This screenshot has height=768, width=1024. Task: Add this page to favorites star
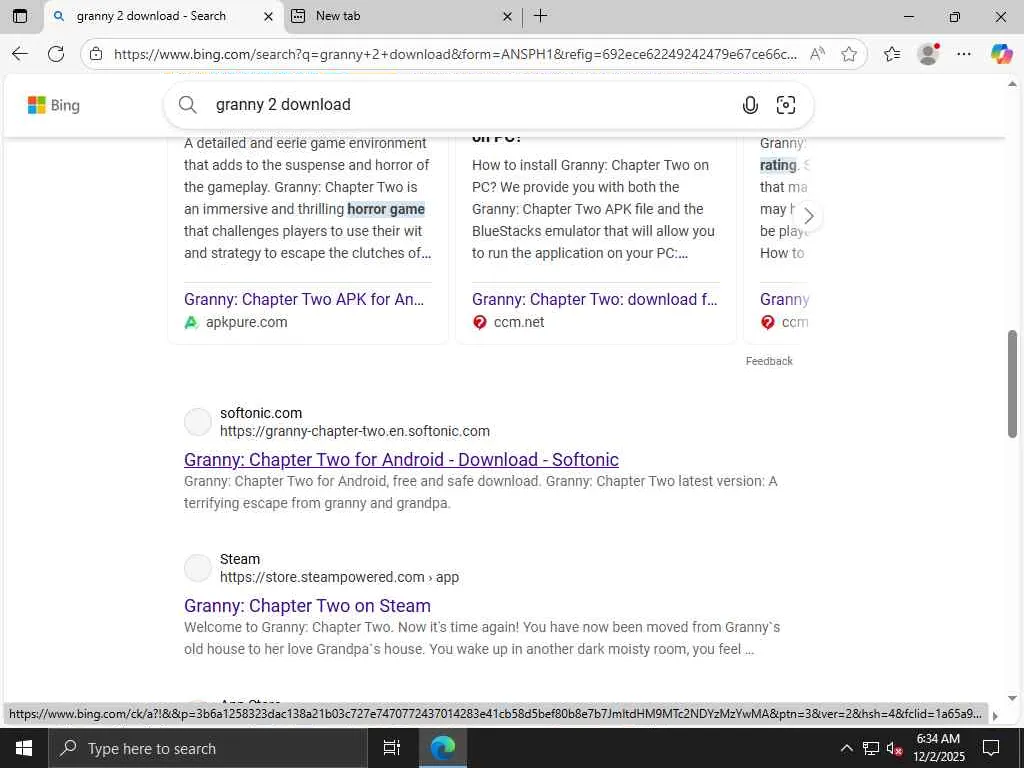pyautogui.click(x=849, y=54)
